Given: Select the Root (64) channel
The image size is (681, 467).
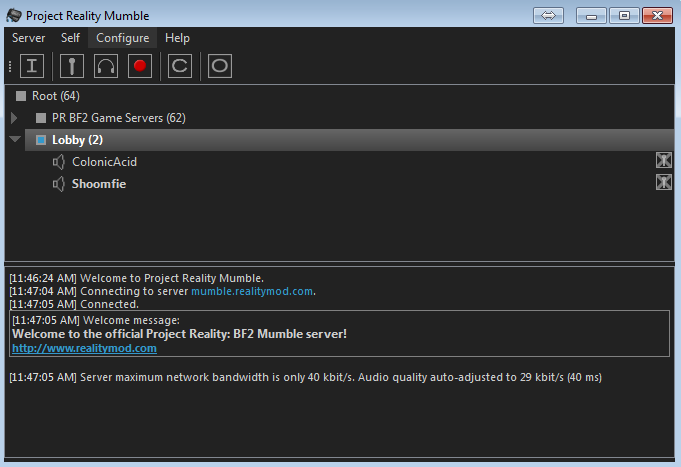Looking at the screenshot, I should tap(56, 96).
